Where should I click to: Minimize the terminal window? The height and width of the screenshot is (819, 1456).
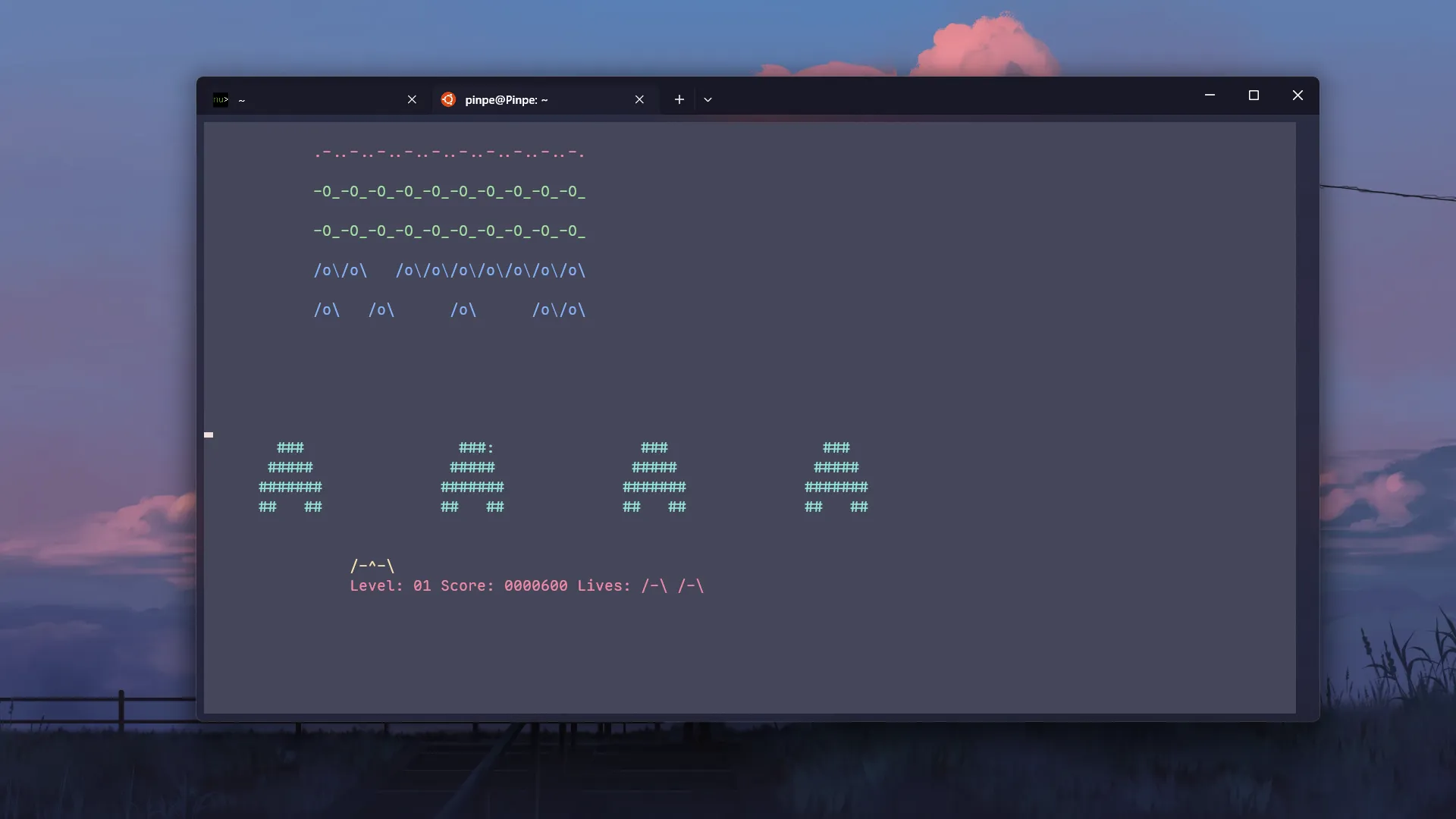pos(1210,95)
